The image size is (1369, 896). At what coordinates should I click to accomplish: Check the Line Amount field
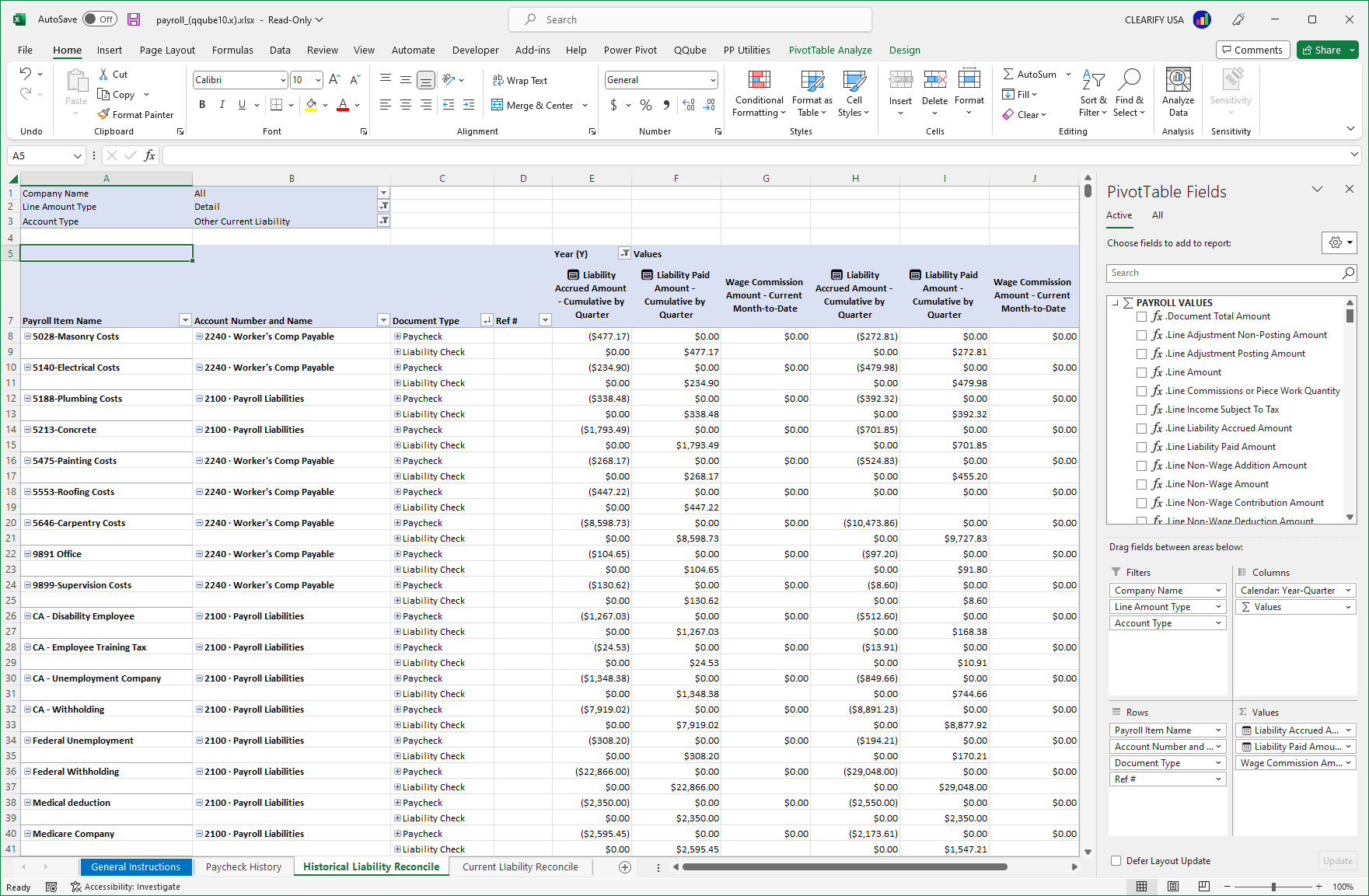tap(1141, 371)
